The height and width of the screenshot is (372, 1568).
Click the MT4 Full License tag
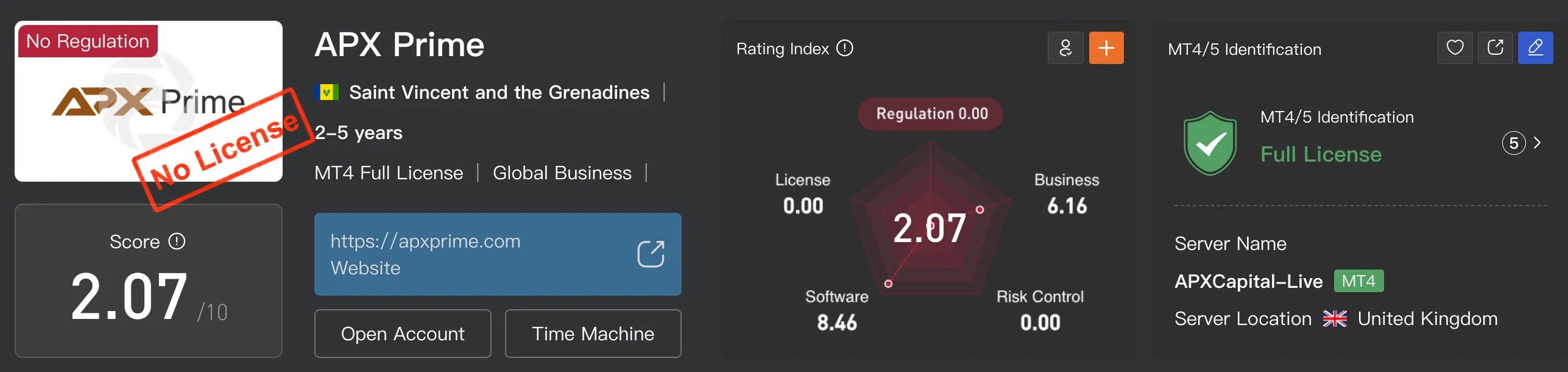[x=389, y=173]
